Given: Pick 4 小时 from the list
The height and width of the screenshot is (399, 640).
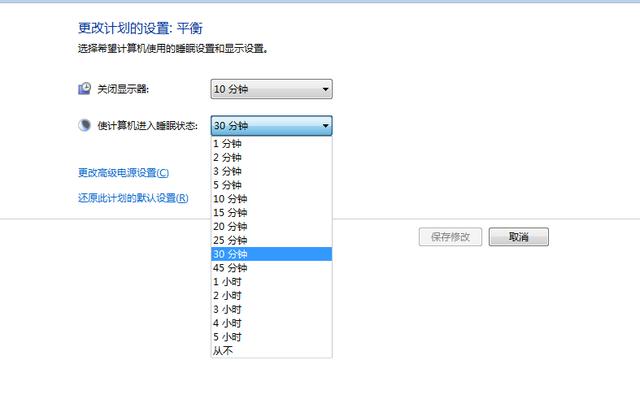Looking at the screenshot, I should click(271, 324).
